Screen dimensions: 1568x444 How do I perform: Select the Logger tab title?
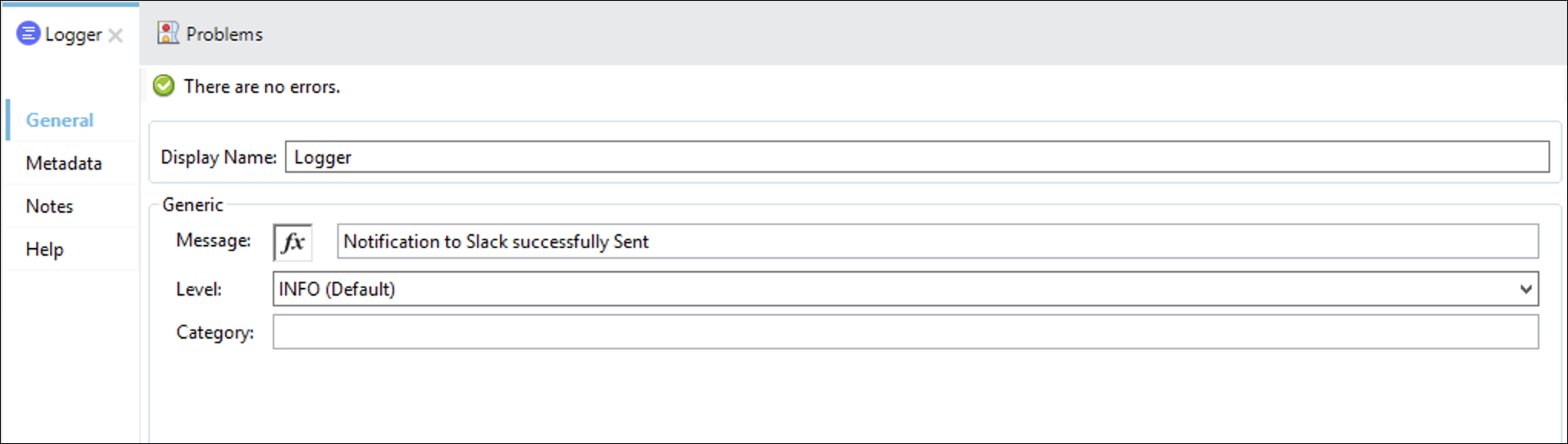point(73,35)
